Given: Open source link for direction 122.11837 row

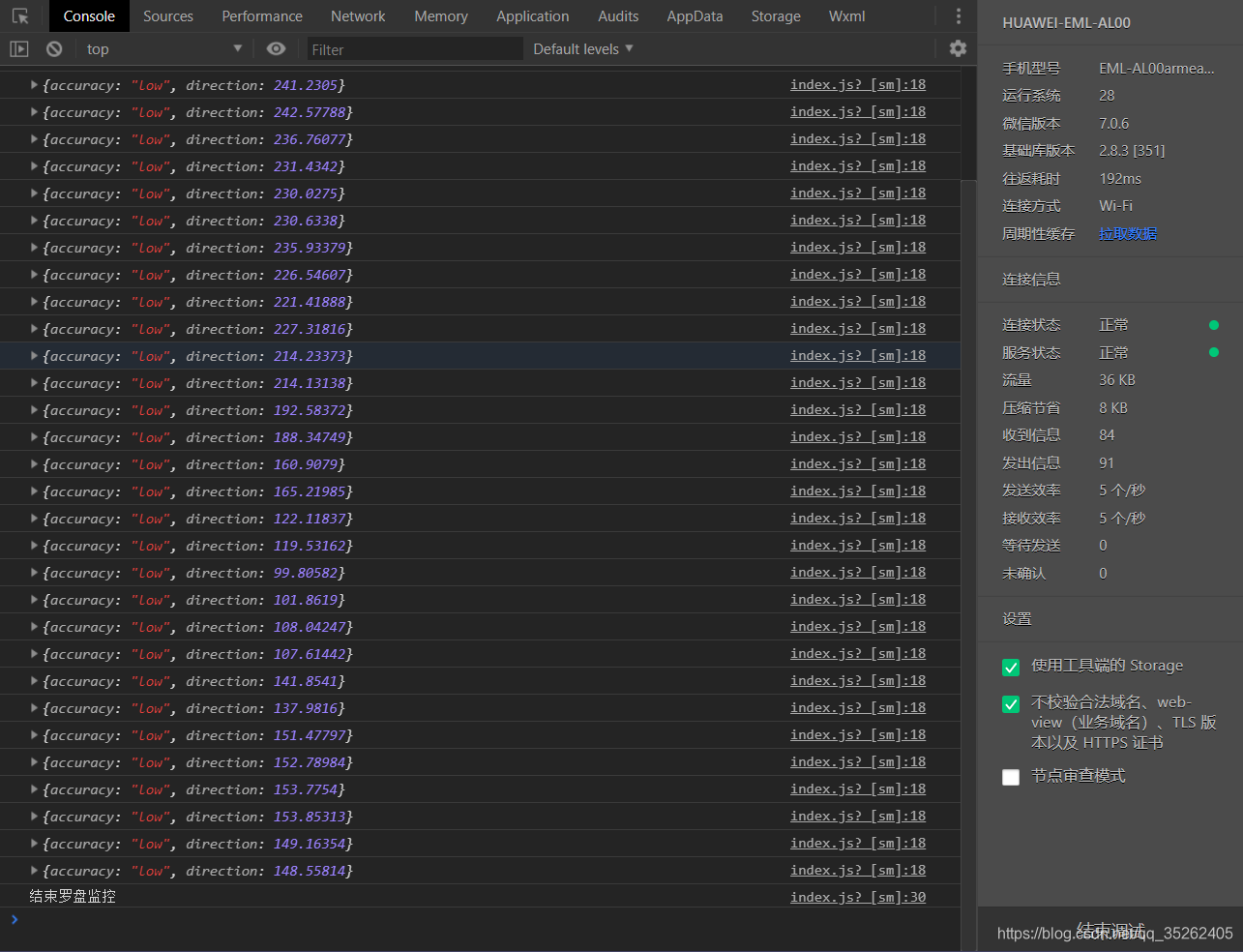Looking at the screenshot, I should point(858,518).
